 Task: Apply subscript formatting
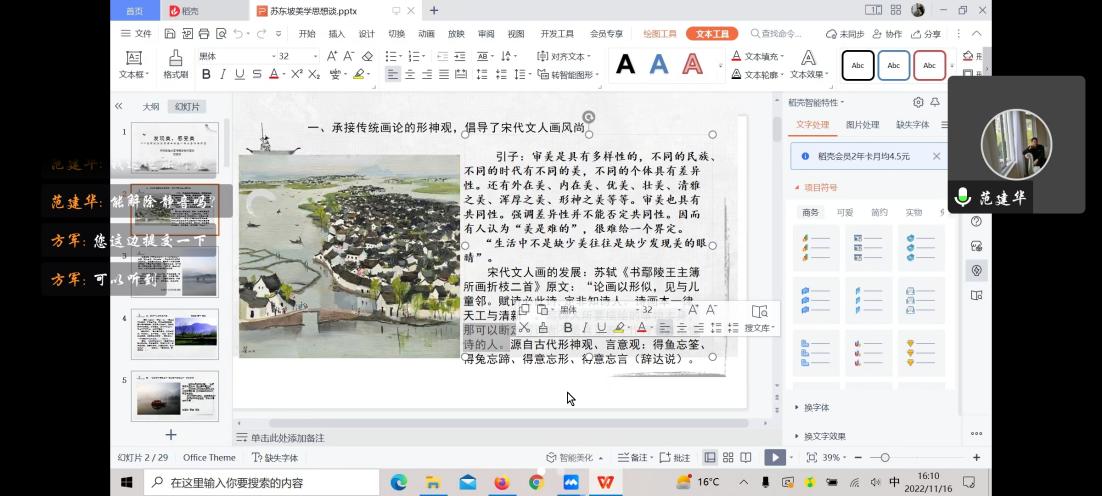click(x=314, y=74)
